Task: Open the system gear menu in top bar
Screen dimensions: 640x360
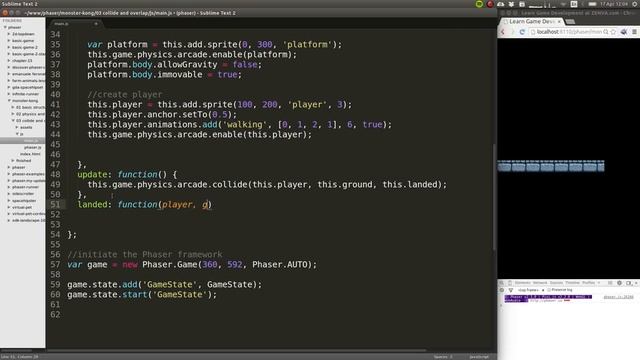Action: click(635, 4)
